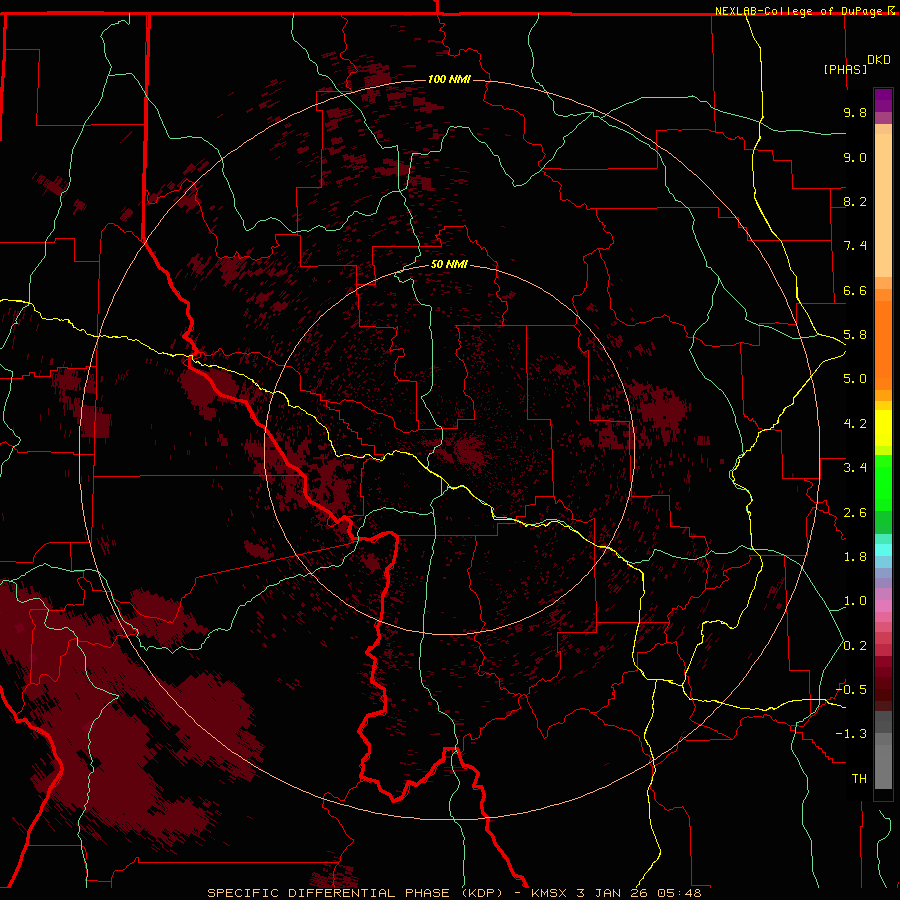The height and width of the screenshot is (900, 900).
Task: Select the 9.8 value on the color scale
Action: tap(855, 112)
